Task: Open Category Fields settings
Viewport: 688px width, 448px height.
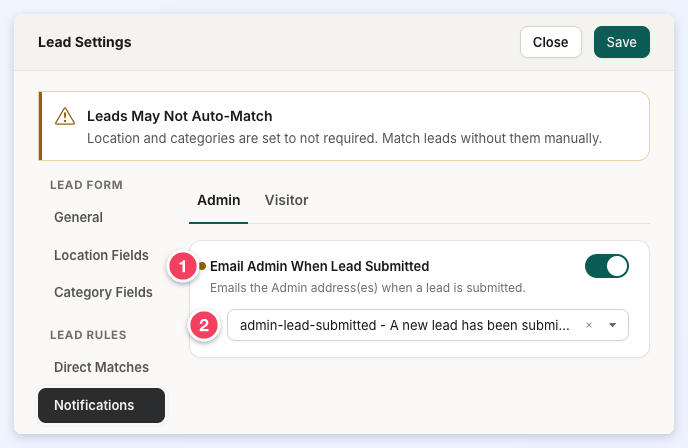Action: click(104, 292)
